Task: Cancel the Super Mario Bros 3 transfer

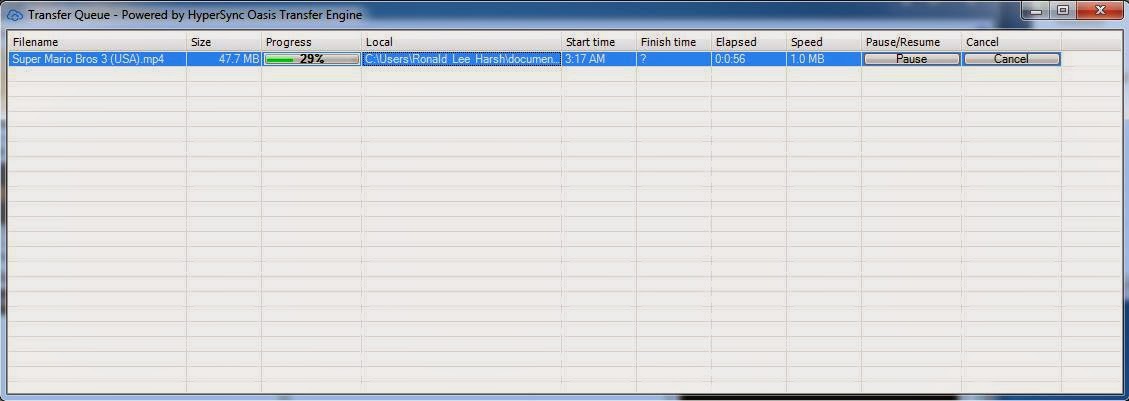Action: (1011, 59)
